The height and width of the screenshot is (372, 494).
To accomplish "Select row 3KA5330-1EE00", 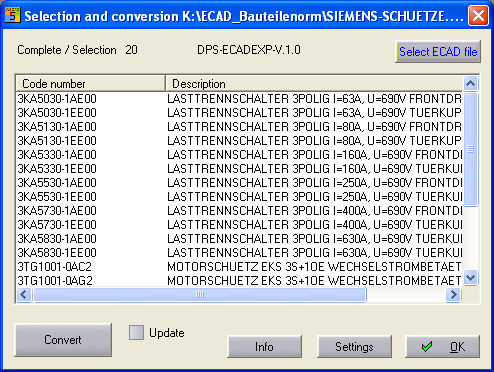I will [x=239, y=169].
